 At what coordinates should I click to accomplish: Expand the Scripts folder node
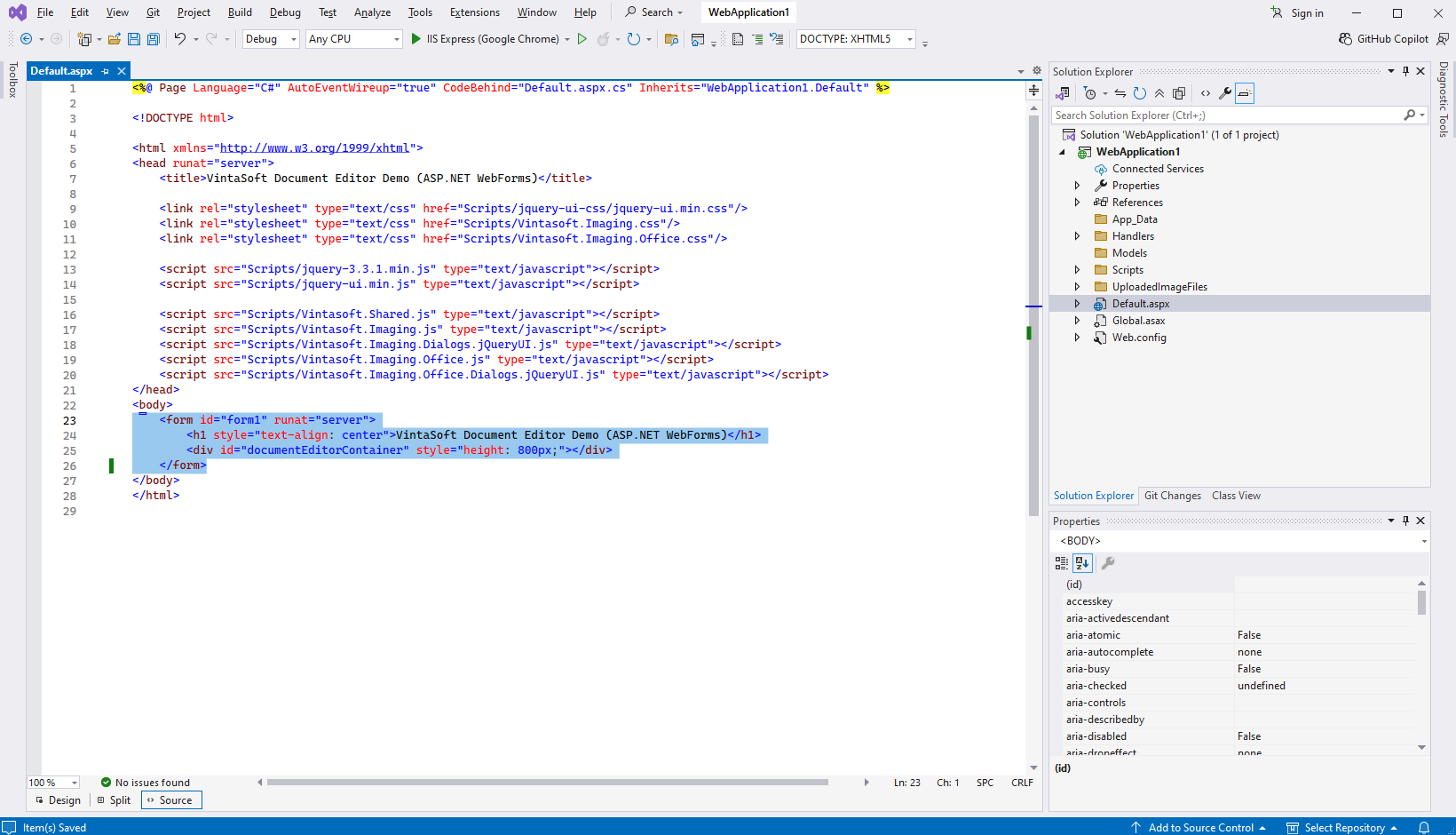tap(1077, 270)
